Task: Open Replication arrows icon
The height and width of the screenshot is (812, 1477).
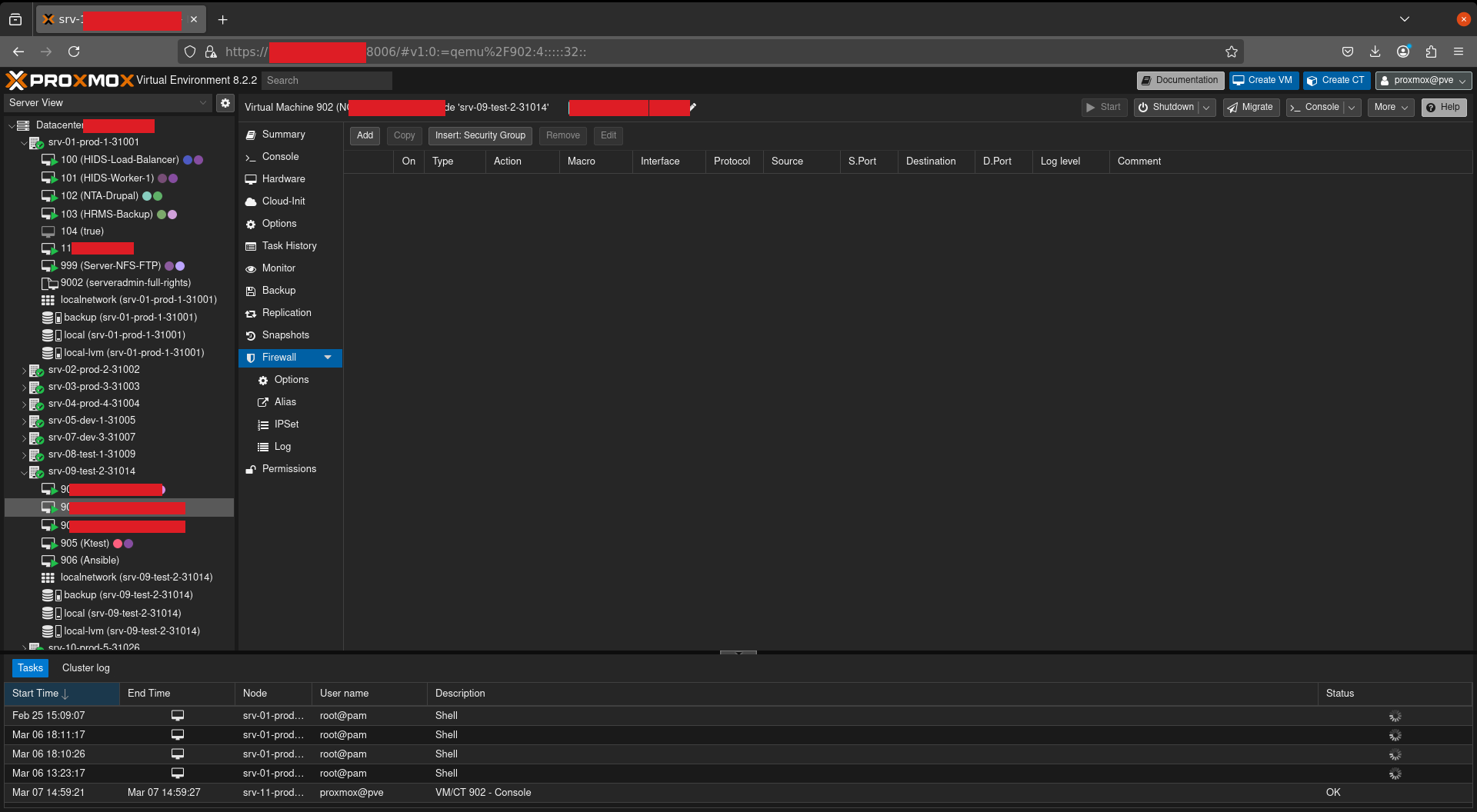Action: pyautogui.click(x=251, y=313)
